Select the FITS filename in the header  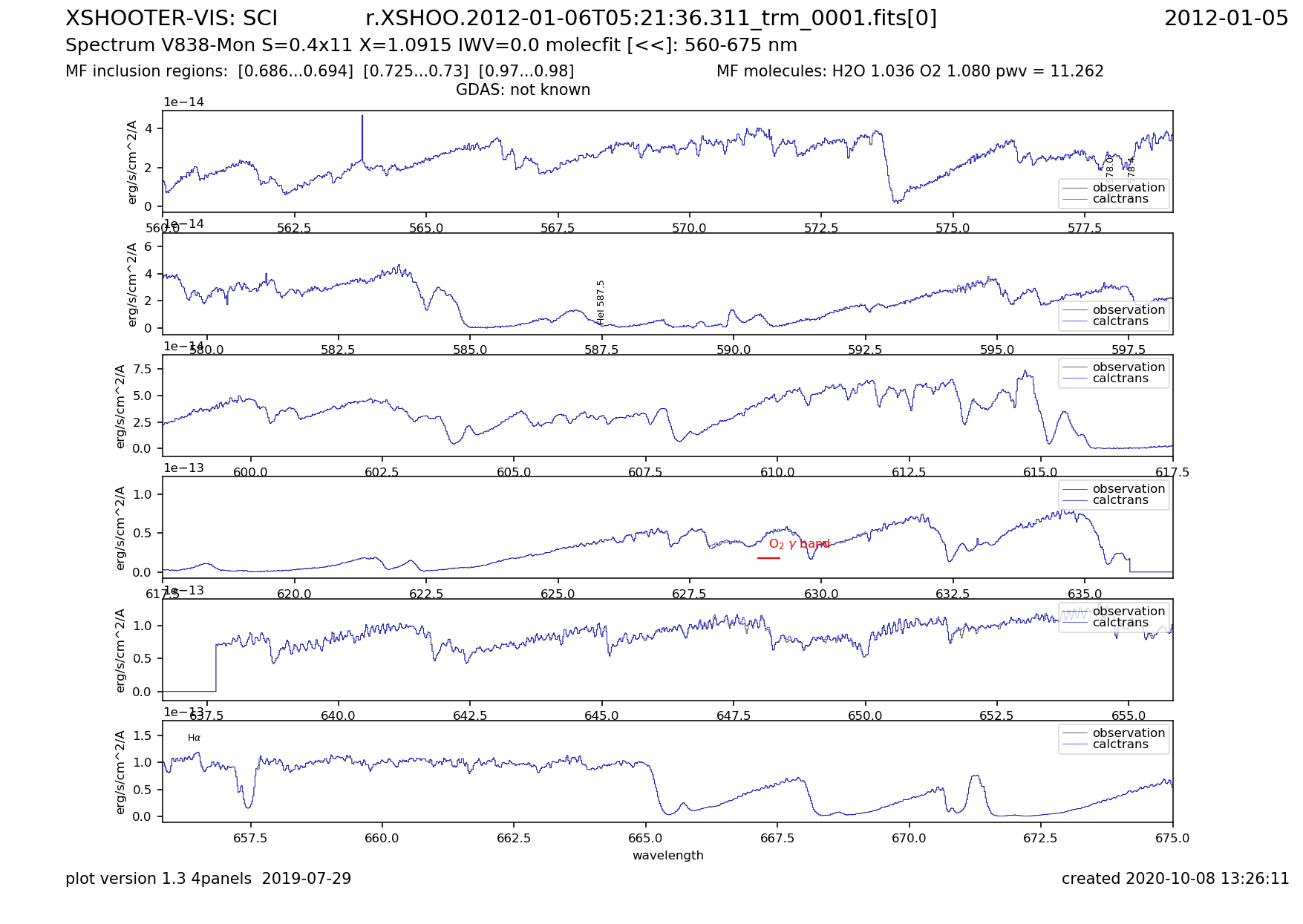(x=650, y=19)
